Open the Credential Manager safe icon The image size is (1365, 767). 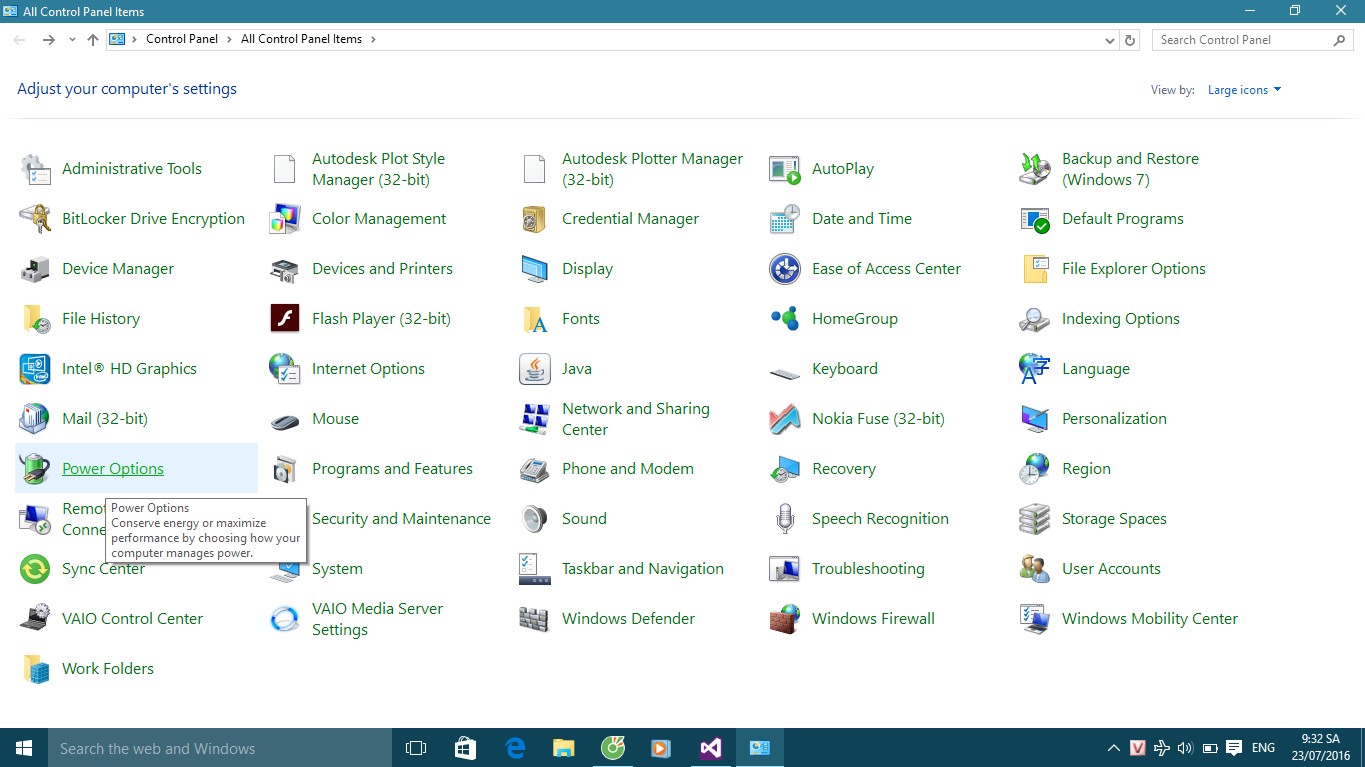coord(535,219)
